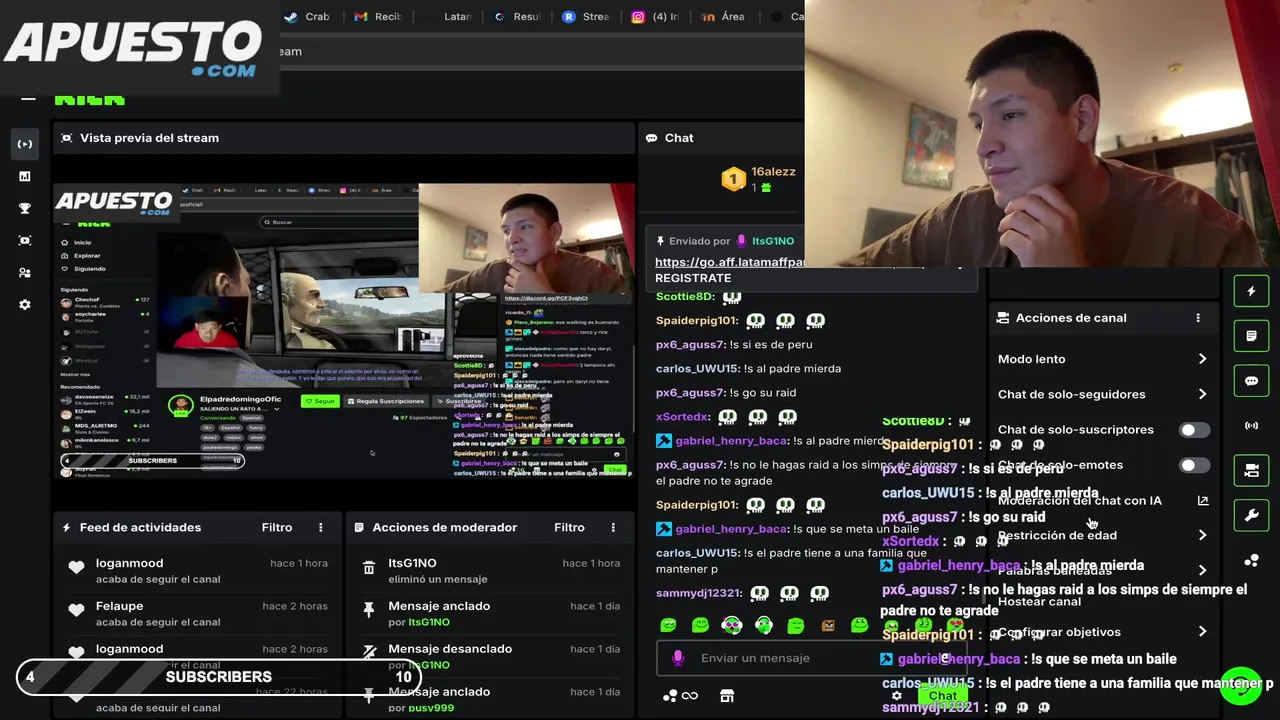Click ItsG1NO eliminó un mensaje entry
Viewport: 1280px width, 720px height.
coord(488,570)
